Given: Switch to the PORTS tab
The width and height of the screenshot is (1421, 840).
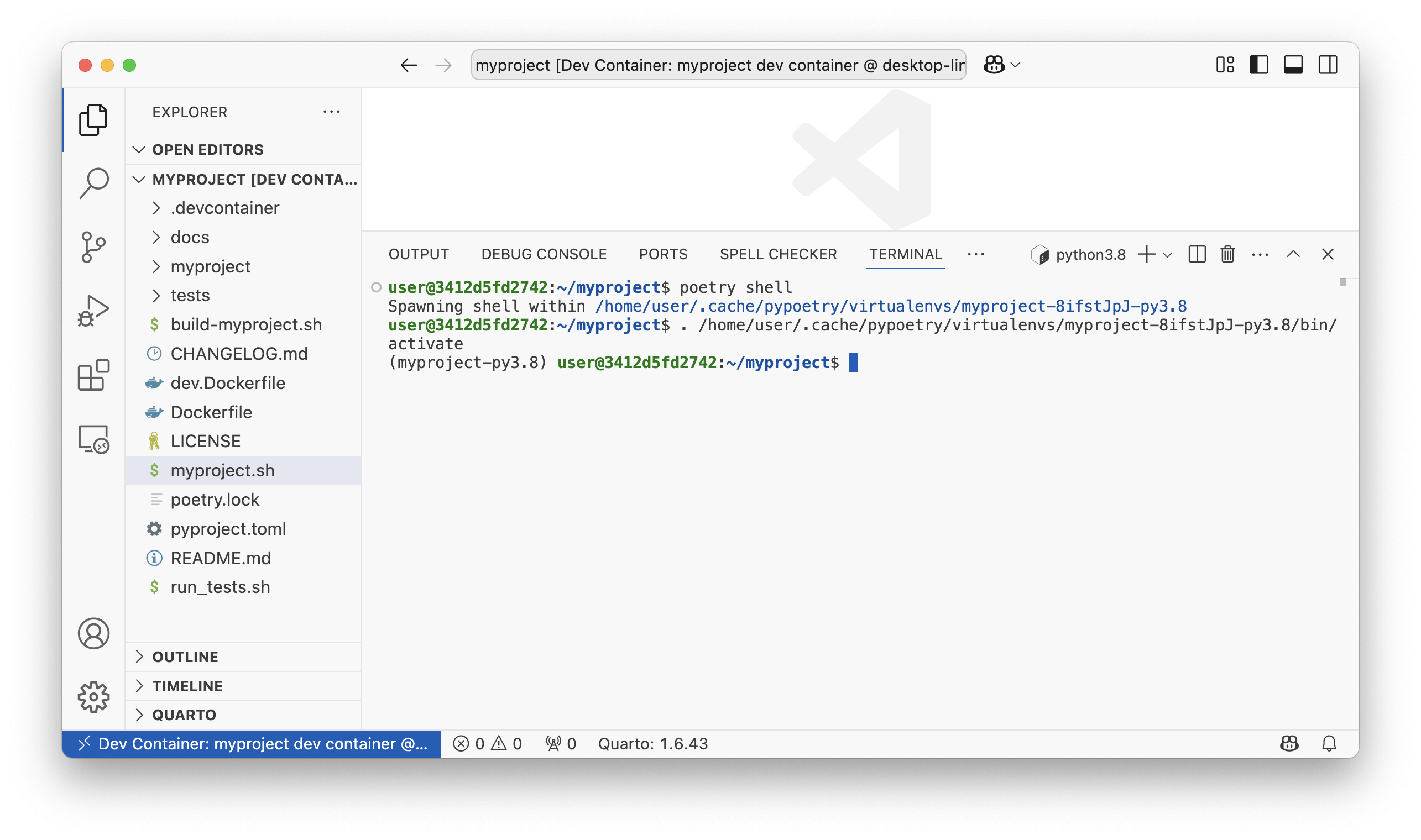Looking at the screenshot, I should click(x=662, y=254).
